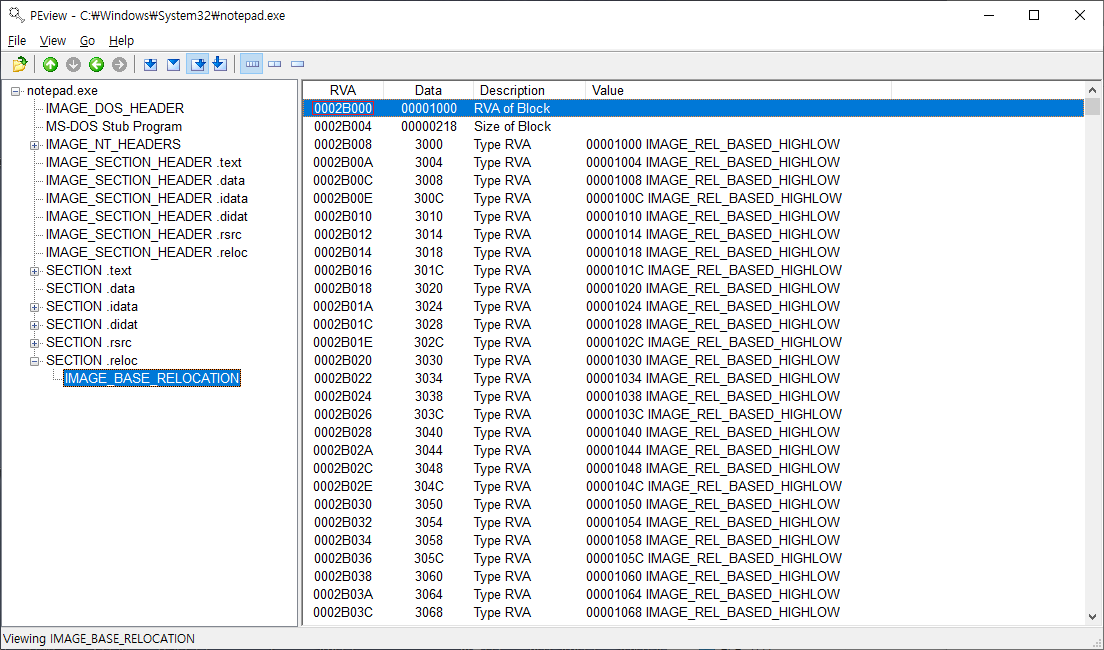This screenshot has width=1104, height=650.
Task: Select the IMAGE_BASE_RELOCATION tree item
Action: point(151,378)
